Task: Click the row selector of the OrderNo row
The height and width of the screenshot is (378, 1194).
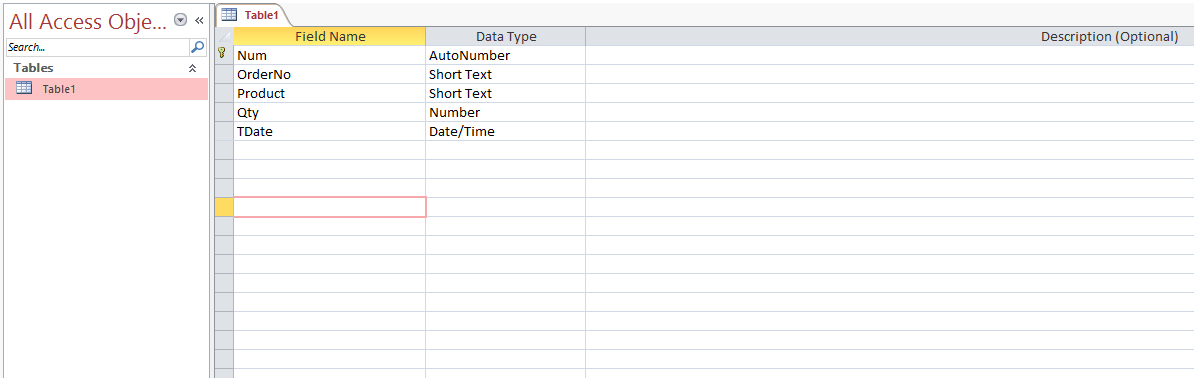Action: (224, 75)
